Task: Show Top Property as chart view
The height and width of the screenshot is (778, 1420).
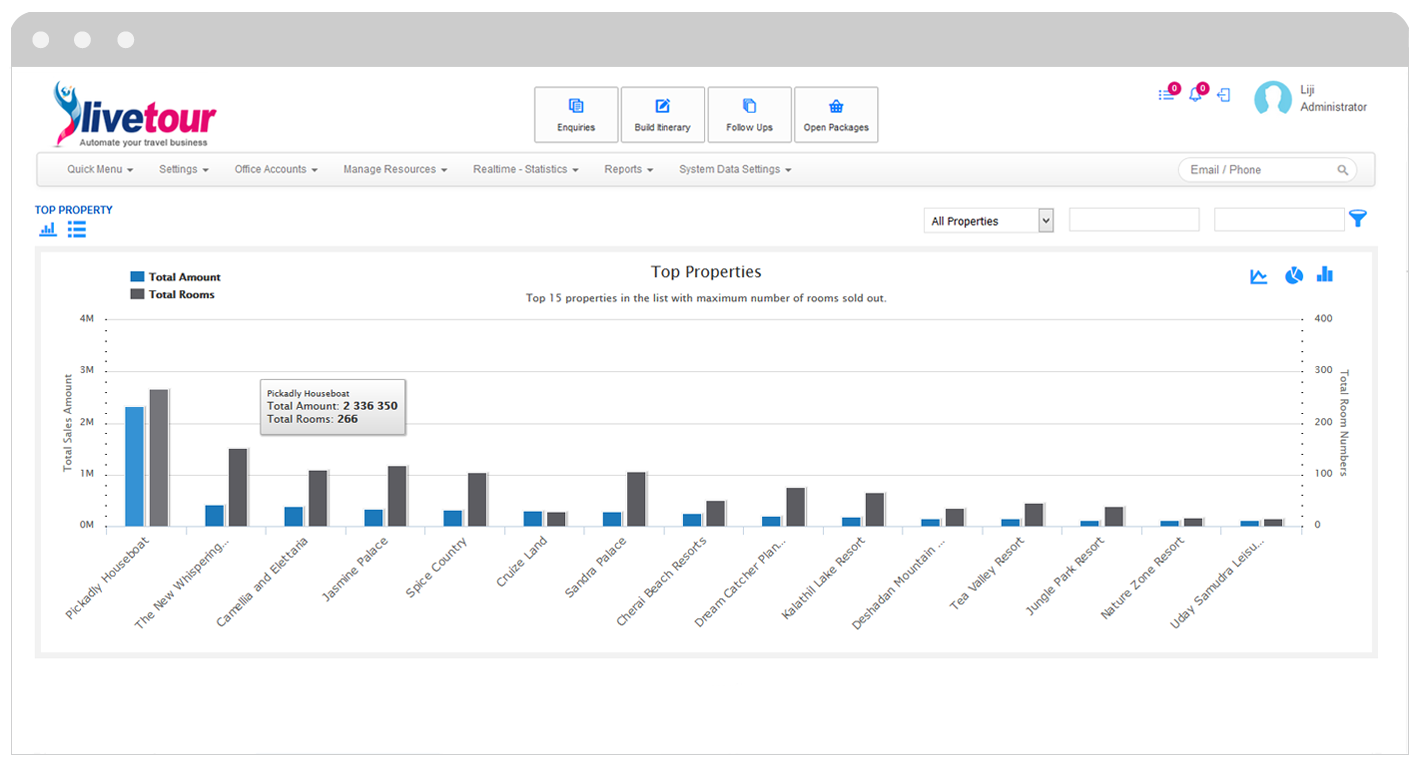Action: point(48,230)
